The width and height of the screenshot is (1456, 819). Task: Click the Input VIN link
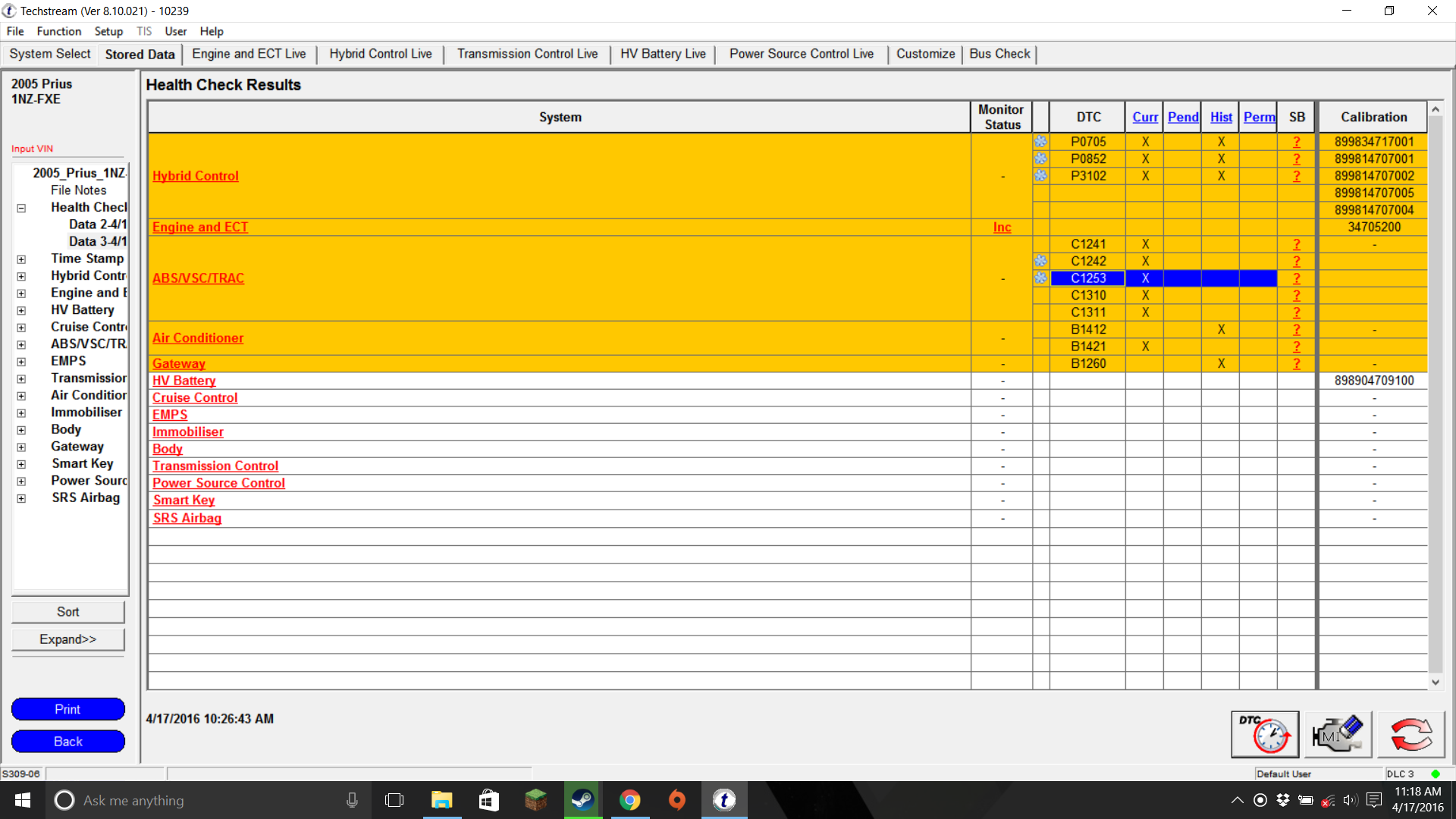tap(32, 149)
